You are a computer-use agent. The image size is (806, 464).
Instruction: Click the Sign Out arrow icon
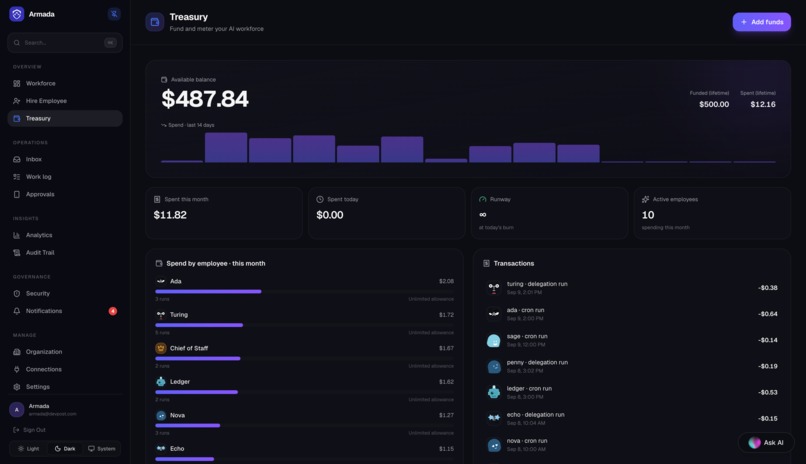tap(16, 430)
